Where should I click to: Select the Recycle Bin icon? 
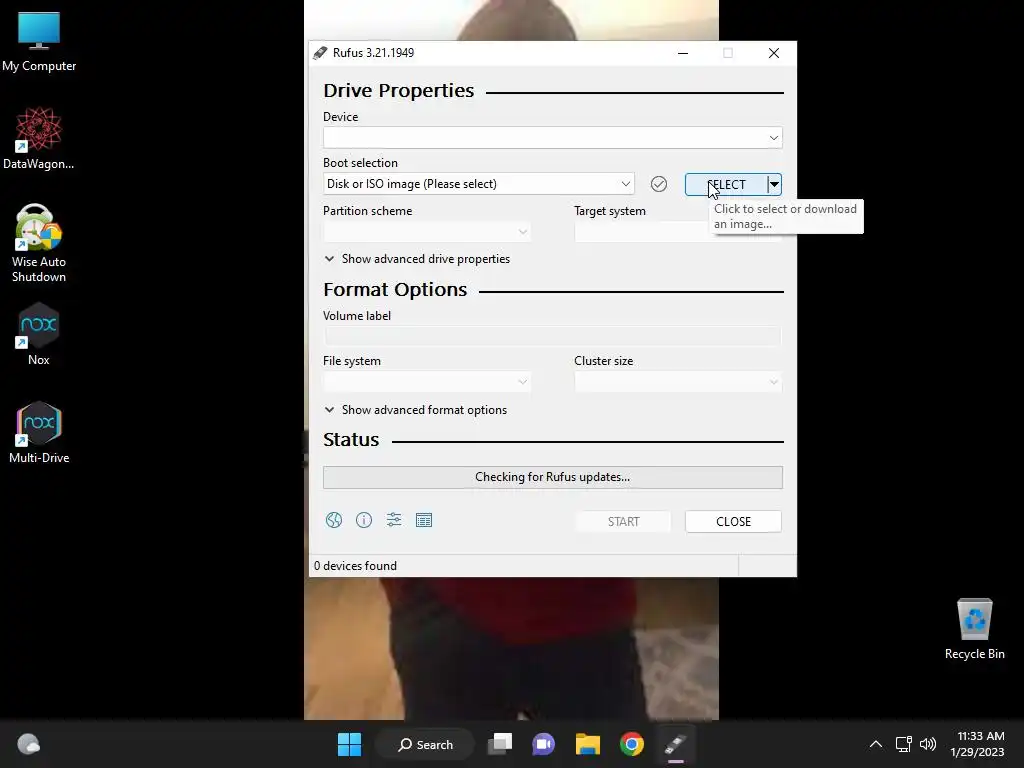[x=974, y=629]
